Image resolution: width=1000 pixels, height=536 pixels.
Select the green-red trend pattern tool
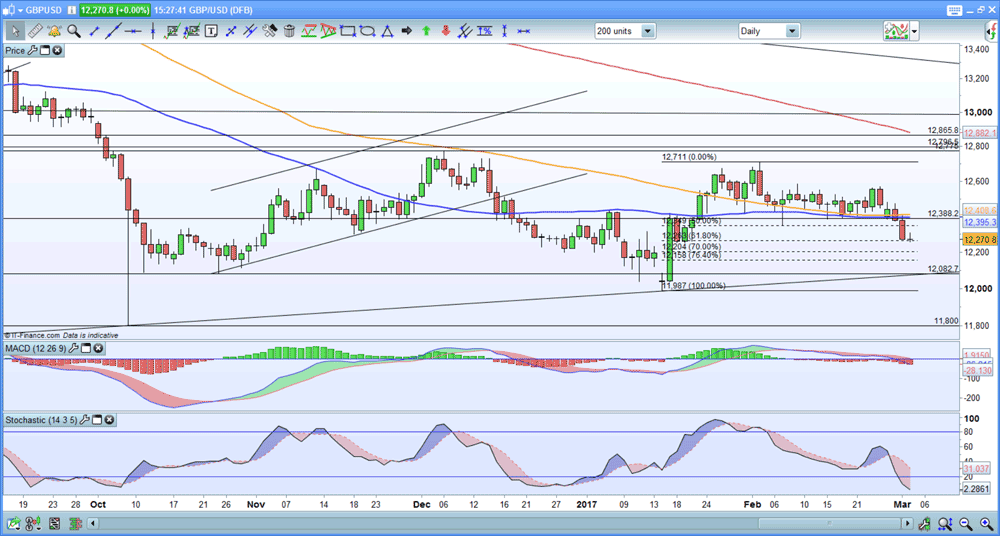click(309, 30)
